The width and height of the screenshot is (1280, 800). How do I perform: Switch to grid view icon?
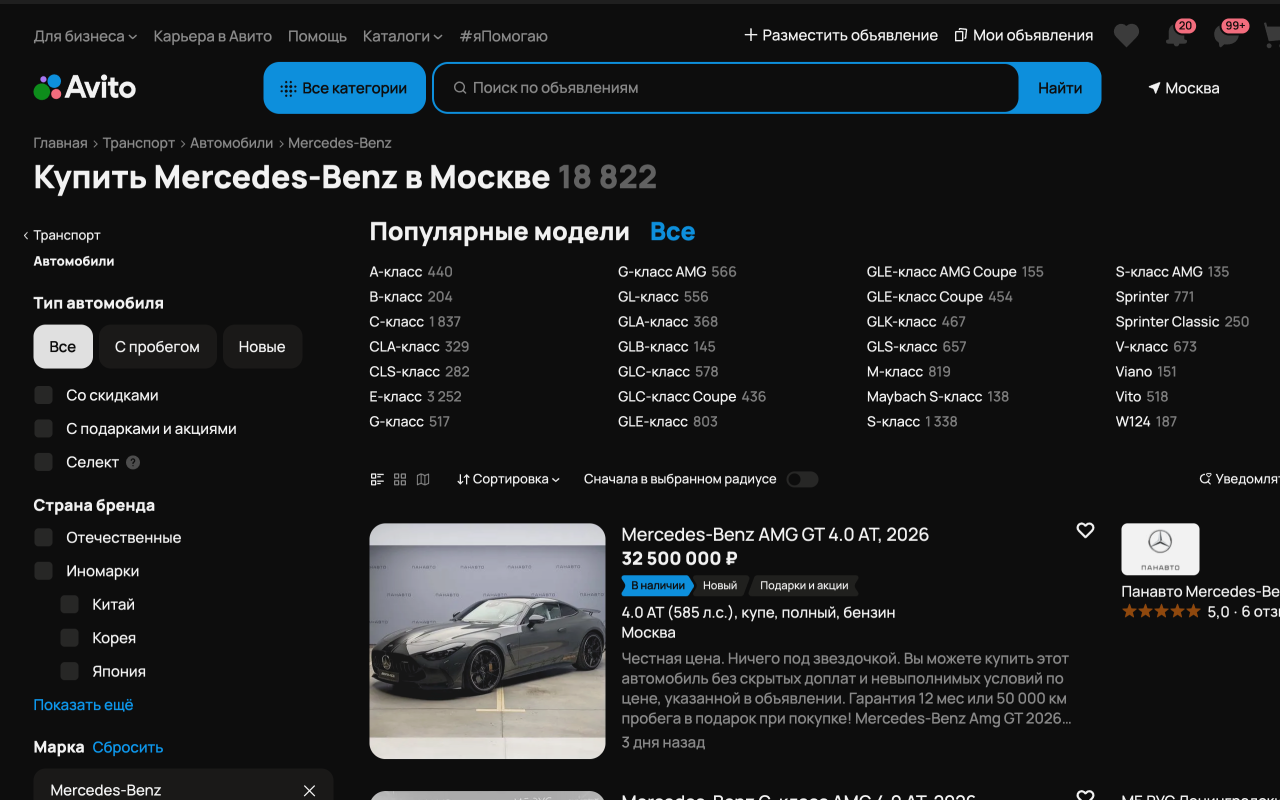pyautogui.click(x=400, y=480)
